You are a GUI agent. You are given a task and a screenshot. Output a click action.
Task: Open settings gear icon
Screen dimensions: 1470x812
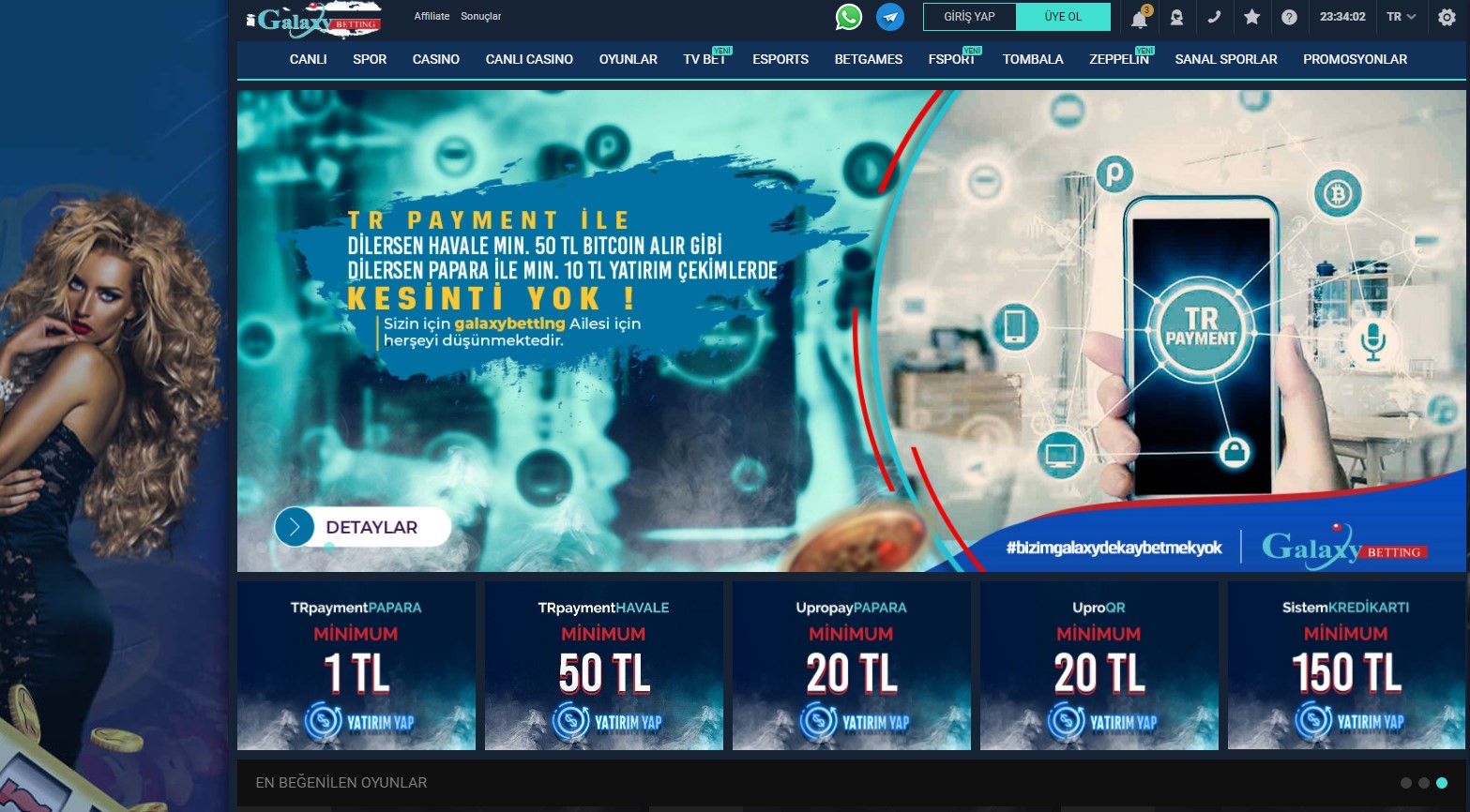coord(1447,17)
